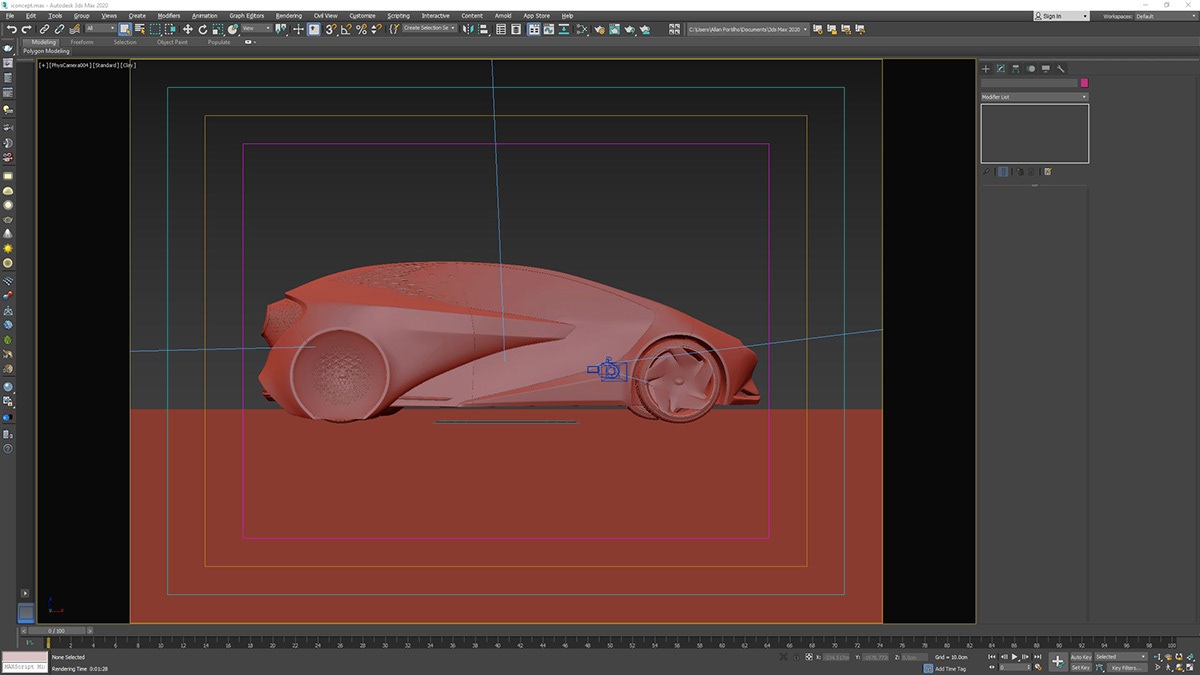
Task: Open the Rendering menu
Action: (288, 15)
